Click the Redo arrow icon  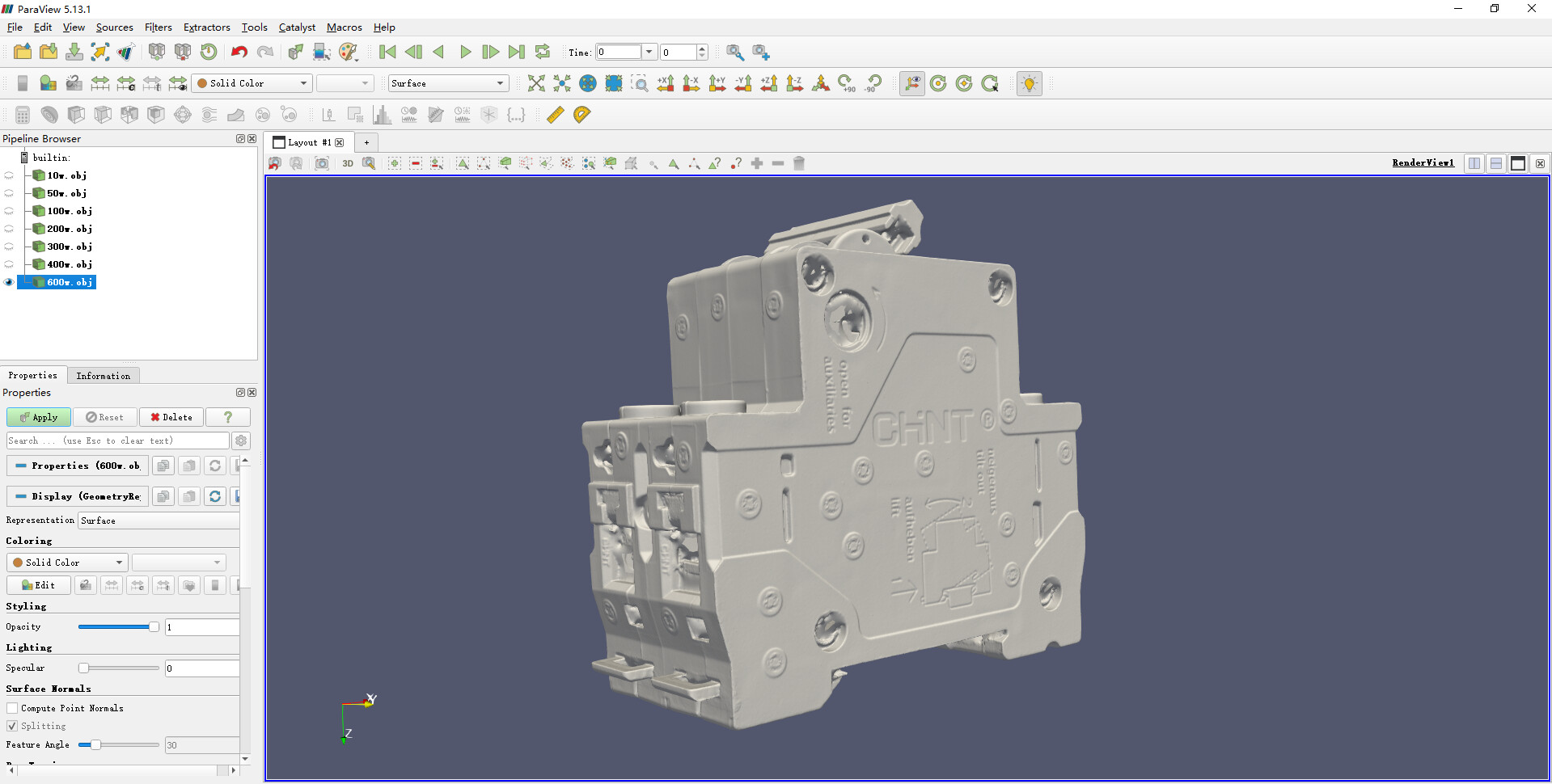click(265, 52)
